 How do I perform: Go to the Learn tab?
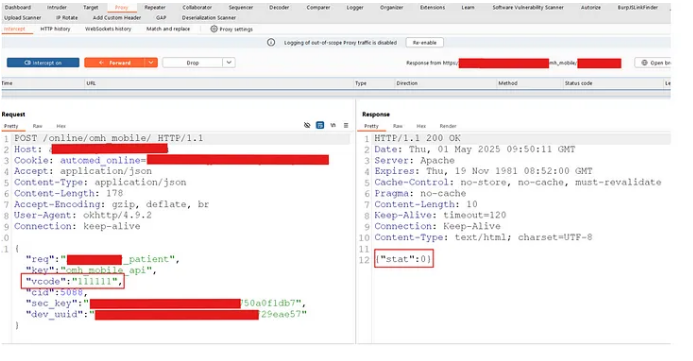tap(468, 8)
